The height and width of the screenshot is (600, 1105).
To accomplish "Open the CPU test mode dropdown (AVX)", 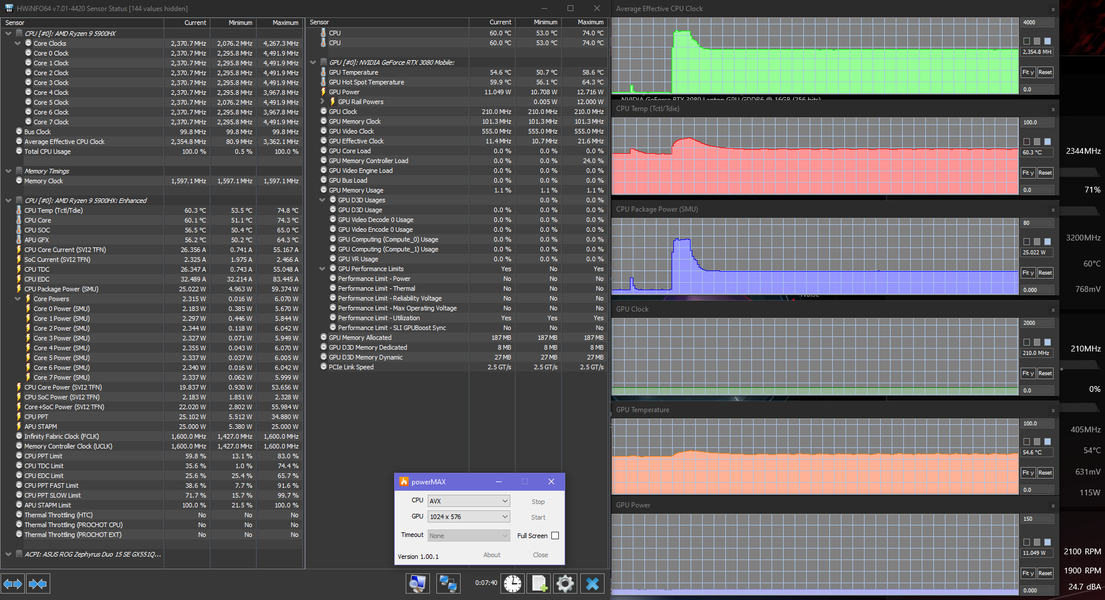I will pos(469,501).
